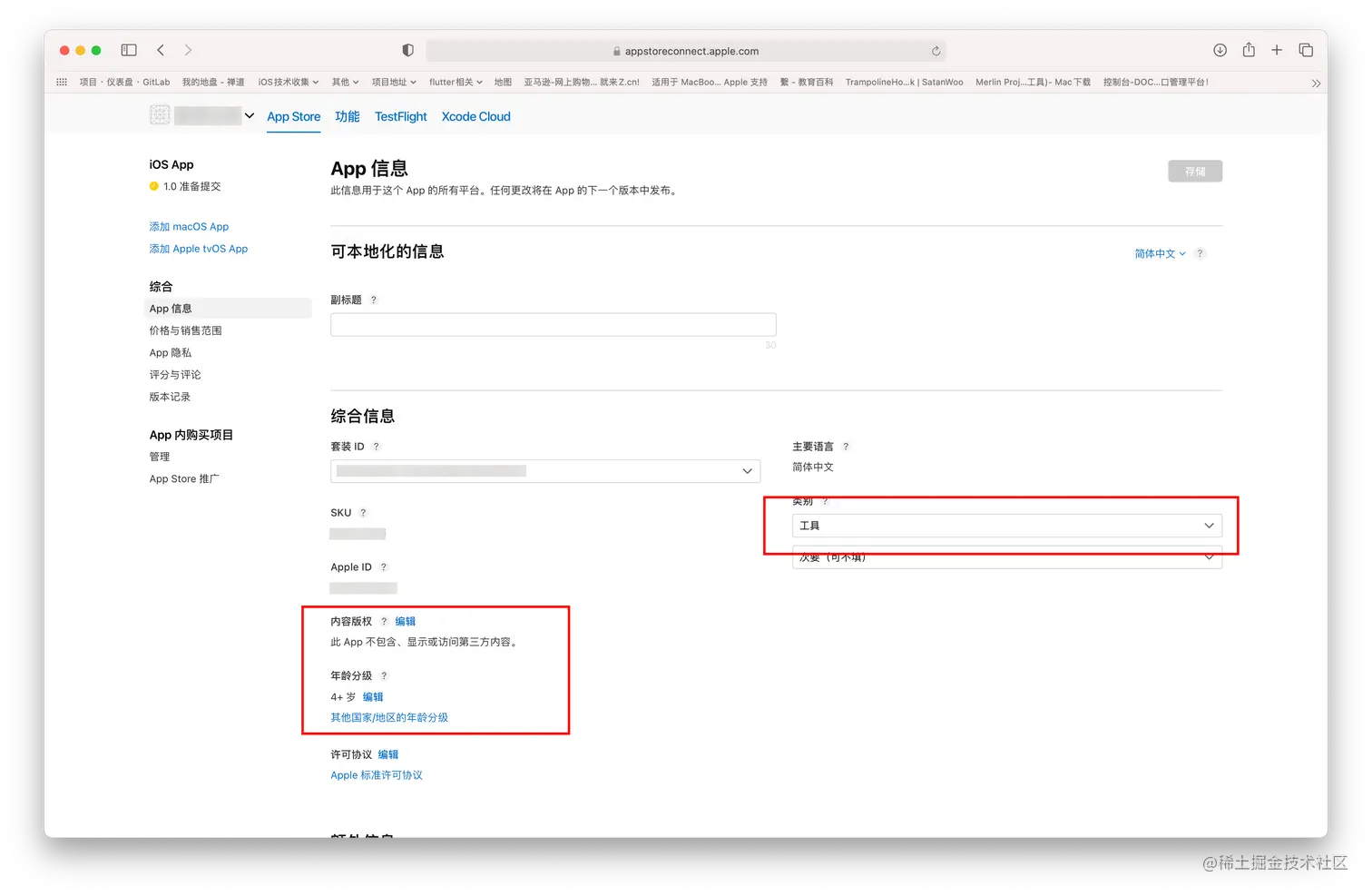Open the Apple 支持 MacBook bookmark

[x=710, y=82]
